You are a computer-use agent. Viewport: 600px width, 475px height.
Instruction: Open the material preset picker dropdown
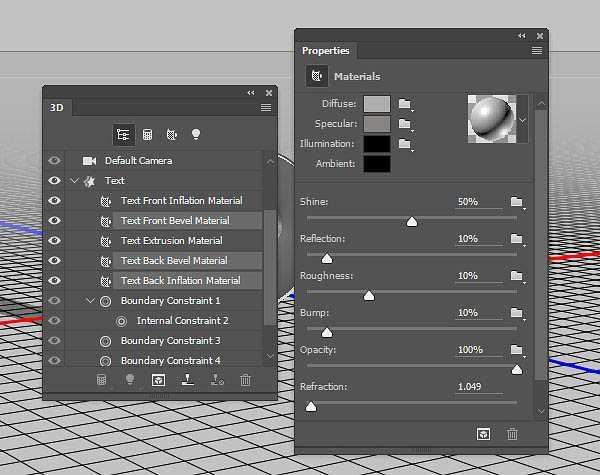pyautogui.click(x=521, y=119)
